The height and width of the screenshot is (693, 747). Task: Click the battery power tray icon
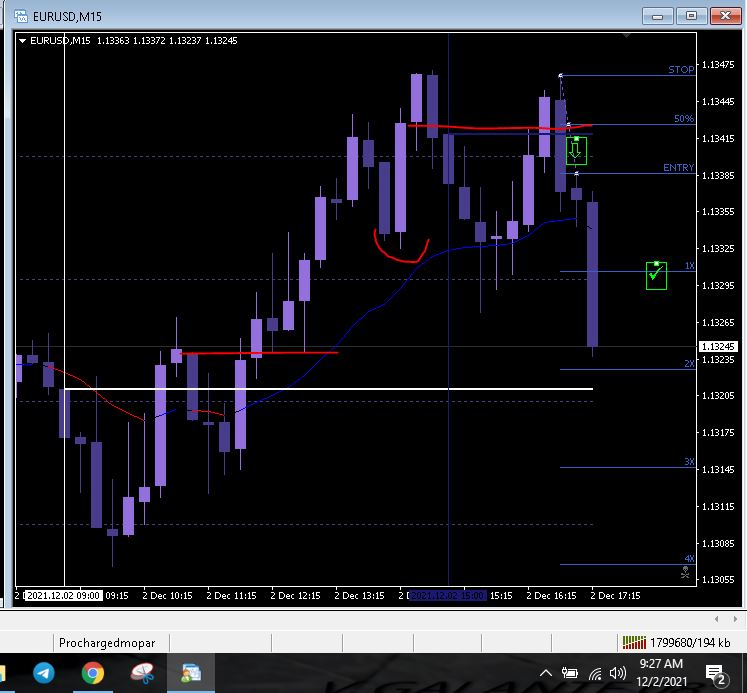(x=569, y=673)
